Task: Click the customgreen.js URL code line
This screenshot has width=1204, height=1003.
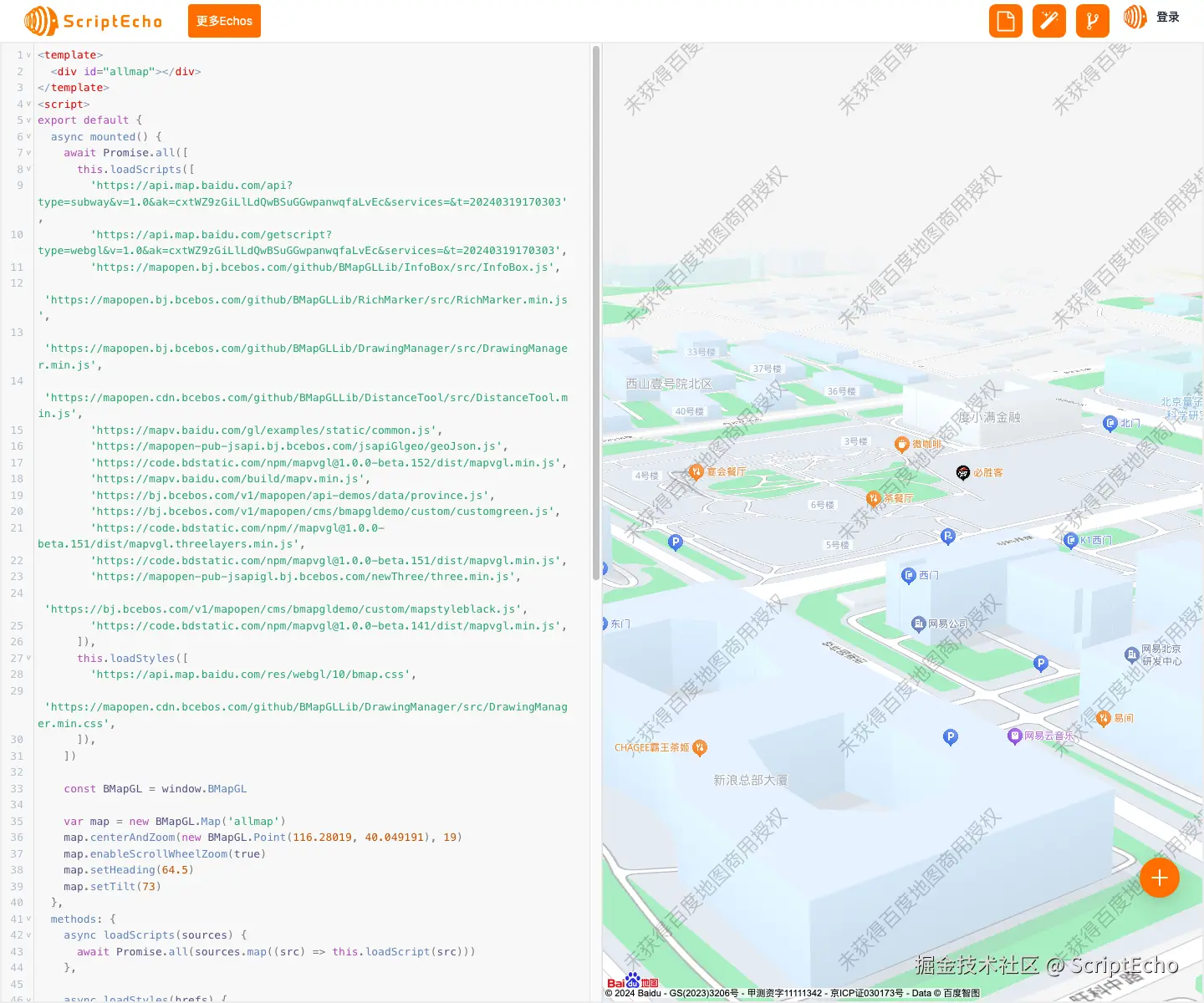Action: coord(325,512)
